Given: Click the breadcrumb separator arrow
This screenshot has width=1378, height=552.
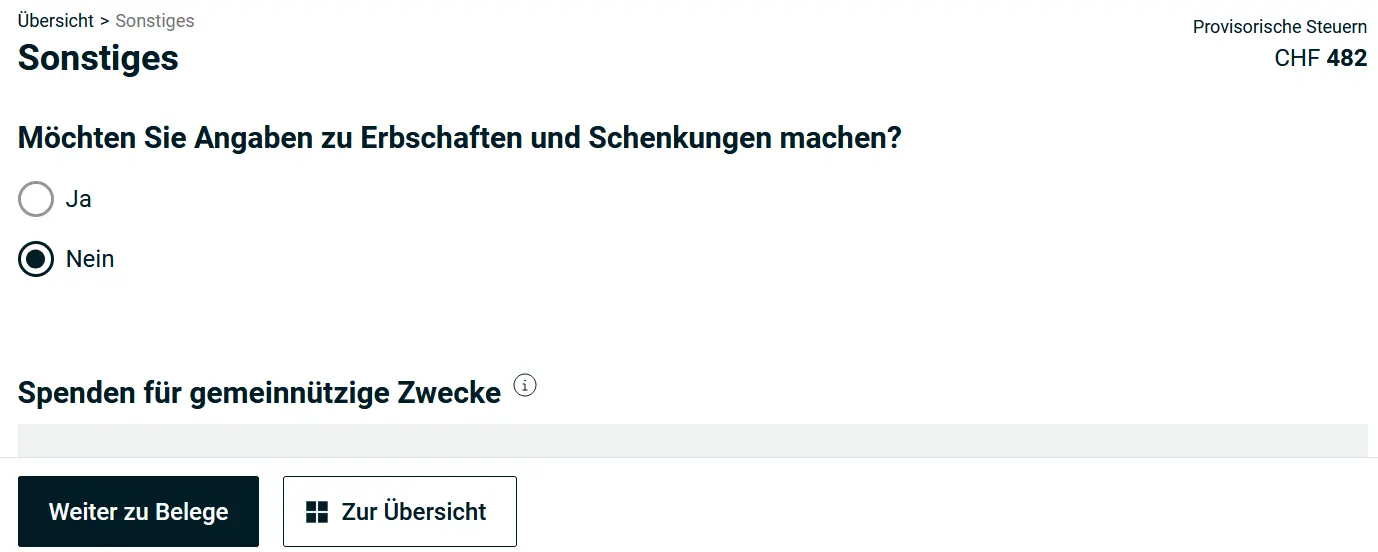Looking at the screenshot, I should pos(105,21).
